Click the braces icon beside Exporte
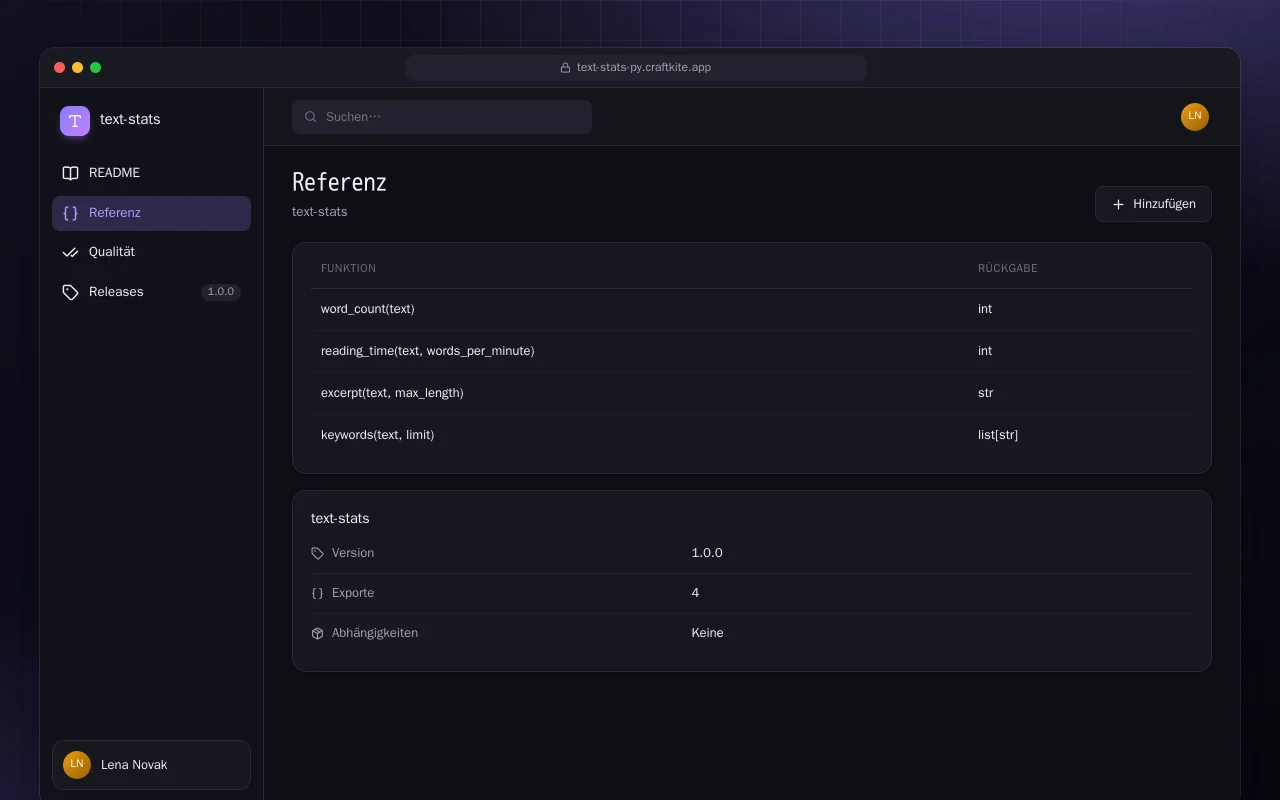This screenshot has height=800, width=1280. (317, 593)
